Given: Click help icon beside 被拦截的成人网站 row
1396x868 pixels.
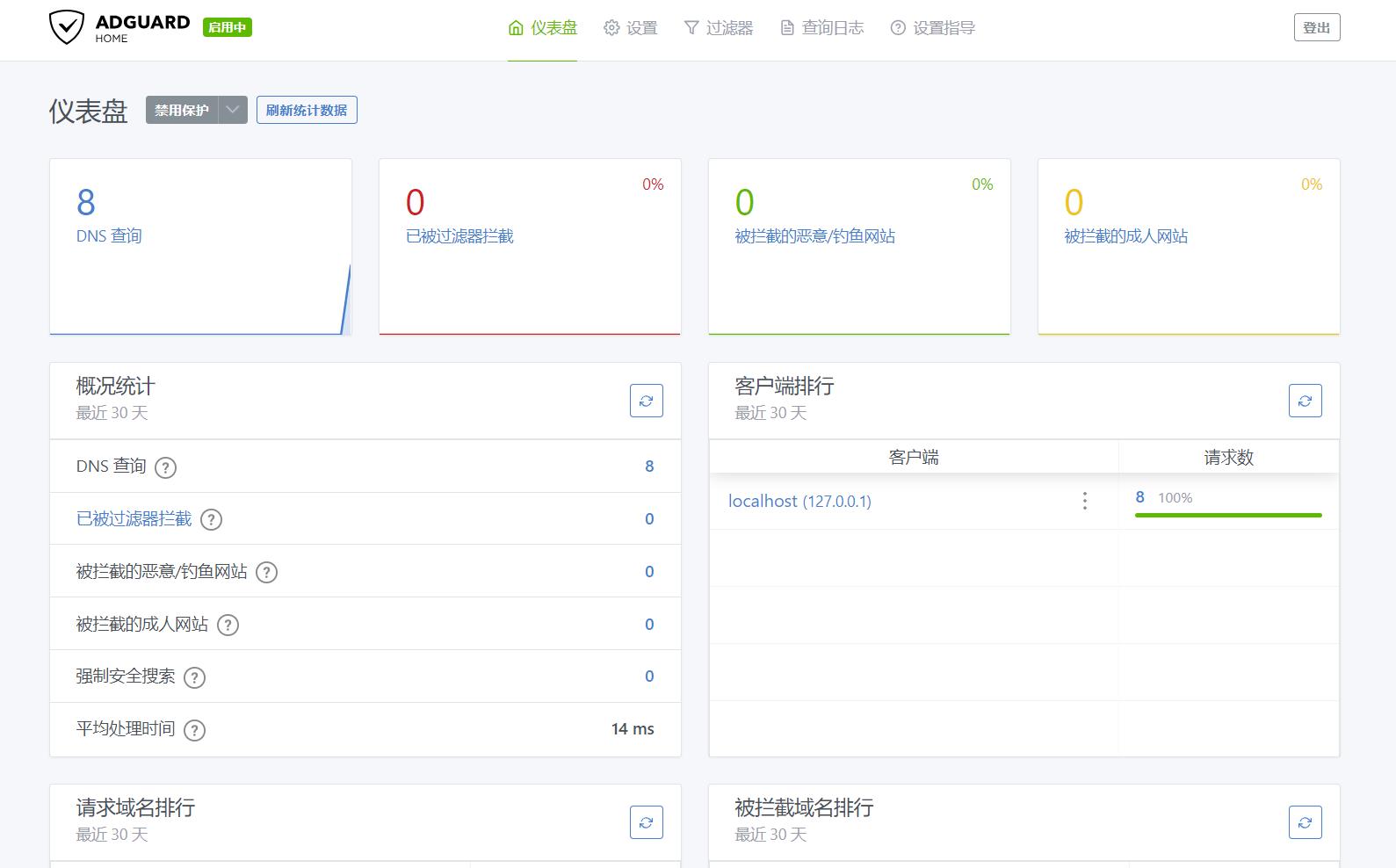Looking at the screenshot, I should point(228,626).
